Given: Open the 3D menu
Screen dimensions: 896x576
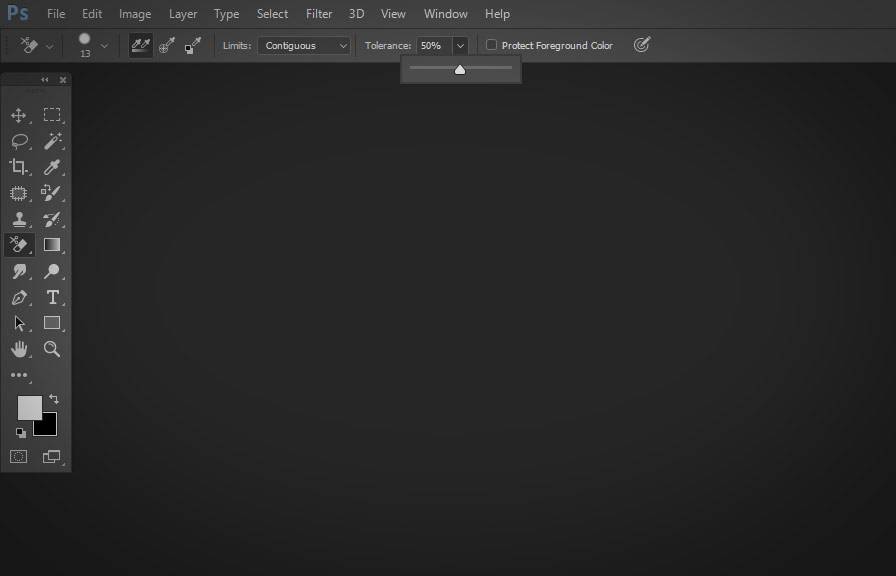Looking at the screenshot, I should pos(357,14).
